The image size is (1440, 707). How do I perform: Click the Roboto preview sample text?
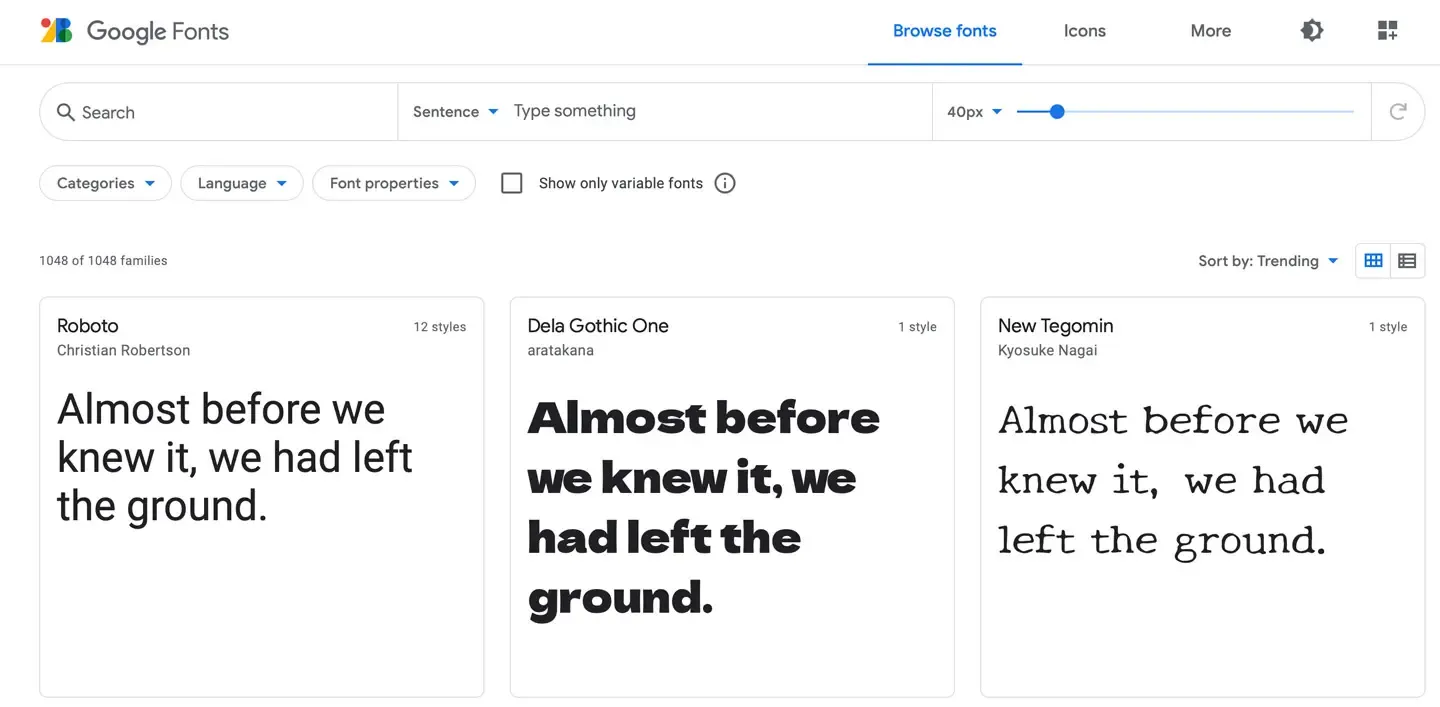235,458
